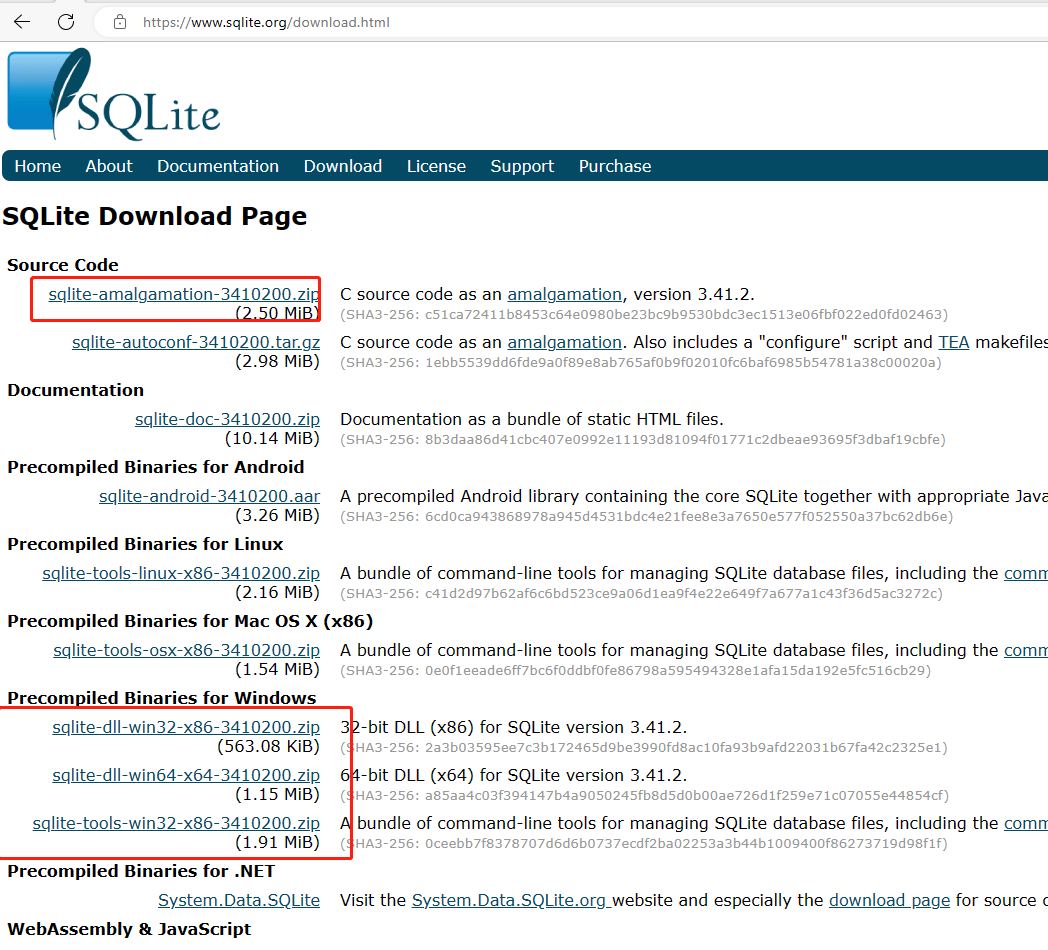The width and height of the screenshot is (1048, 950).
Task: Click SHA3-256 hash starting a85aa4c03f3
Action: [644, 795]
